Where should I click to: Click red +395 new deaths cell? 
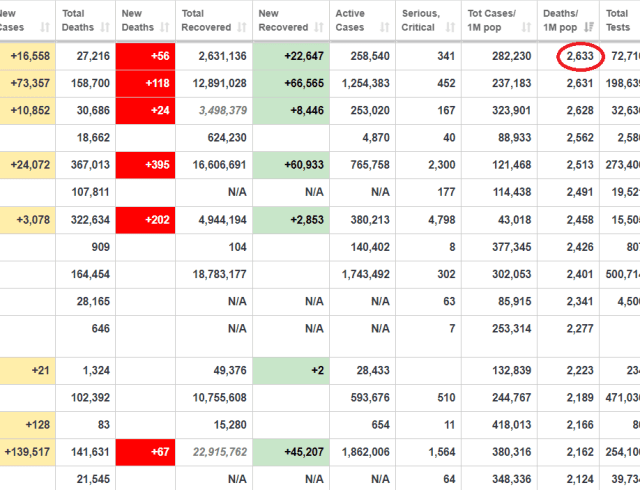(x=145, y=165)
